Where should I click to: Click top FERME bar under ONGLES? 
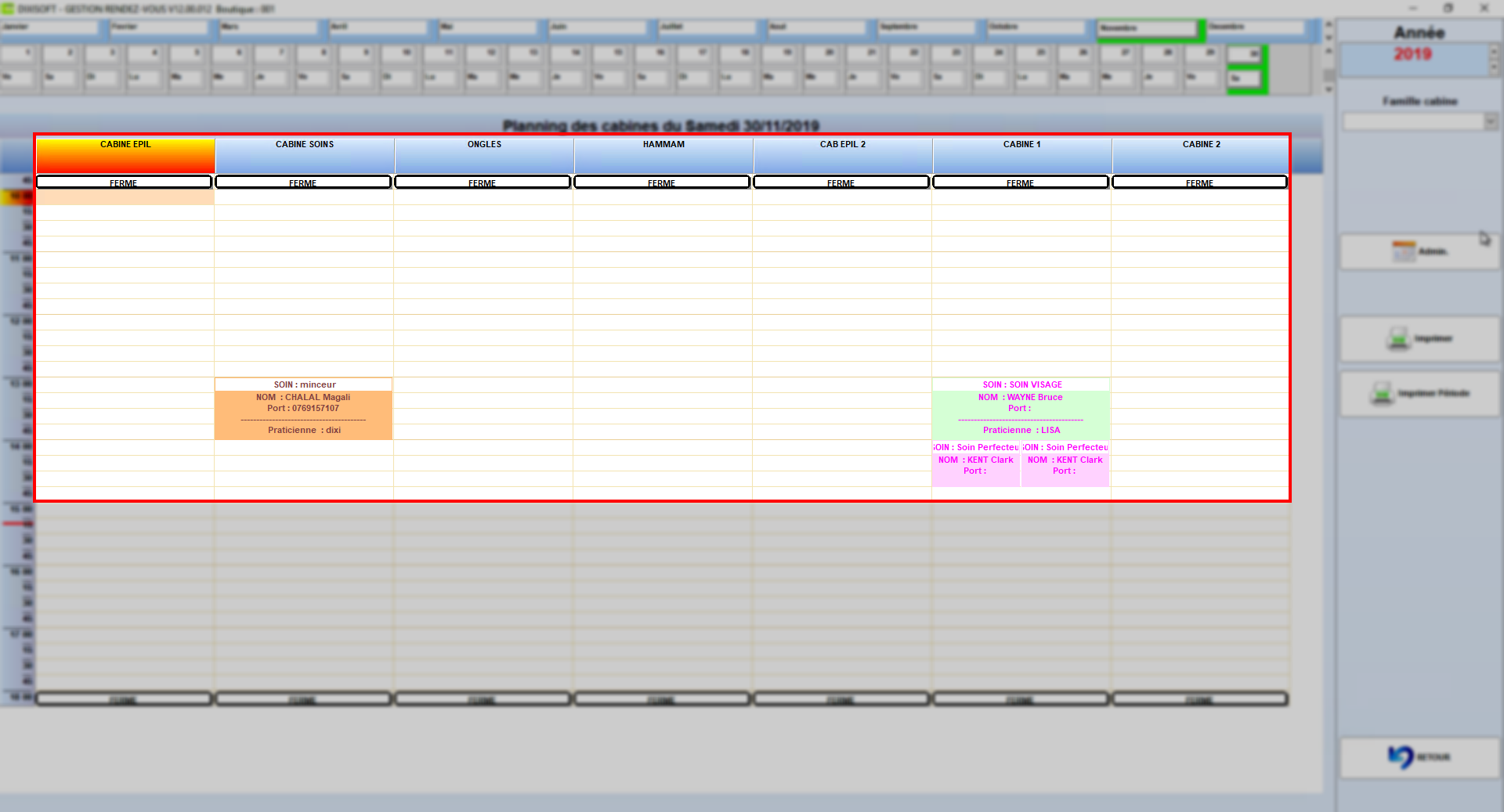483,182
